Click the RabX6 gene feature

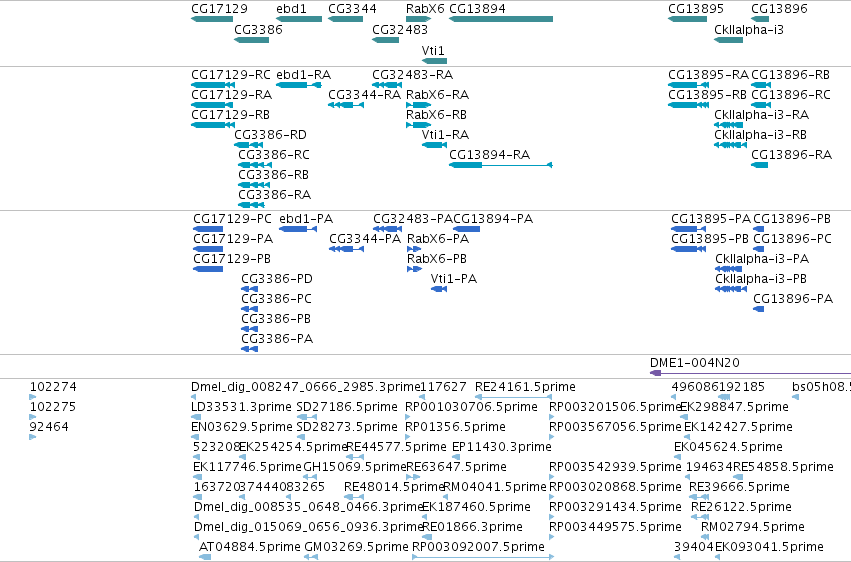point(418,19)
